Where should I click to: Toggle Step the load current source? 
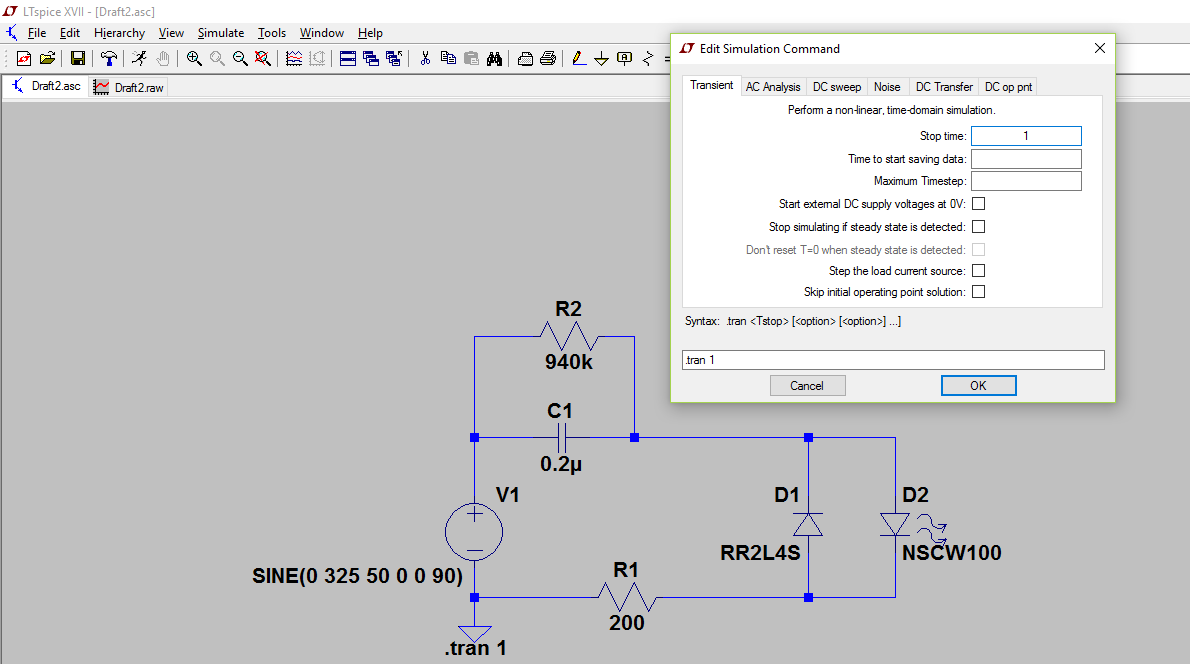coord(978,270)
